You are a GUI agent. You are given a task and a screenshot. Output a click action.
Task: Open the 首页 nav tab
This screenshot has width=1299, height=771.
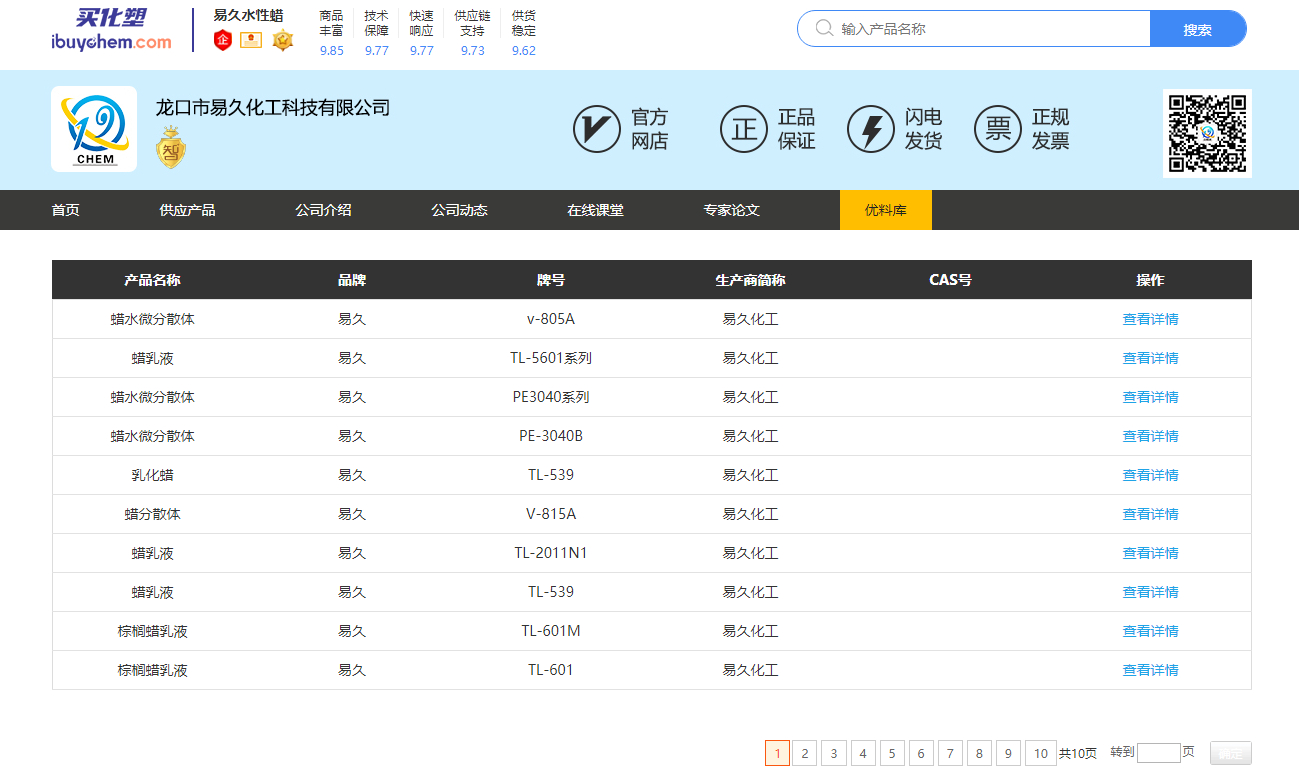[x=66, y=210]
